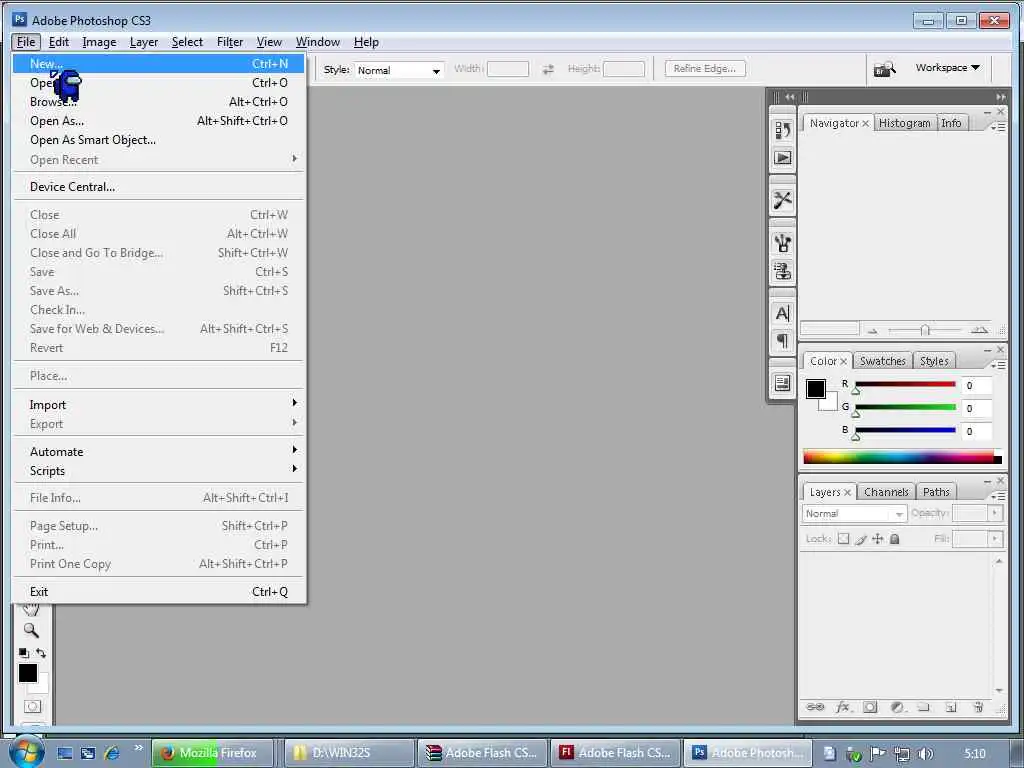Open the Windows Start orb

26,752
